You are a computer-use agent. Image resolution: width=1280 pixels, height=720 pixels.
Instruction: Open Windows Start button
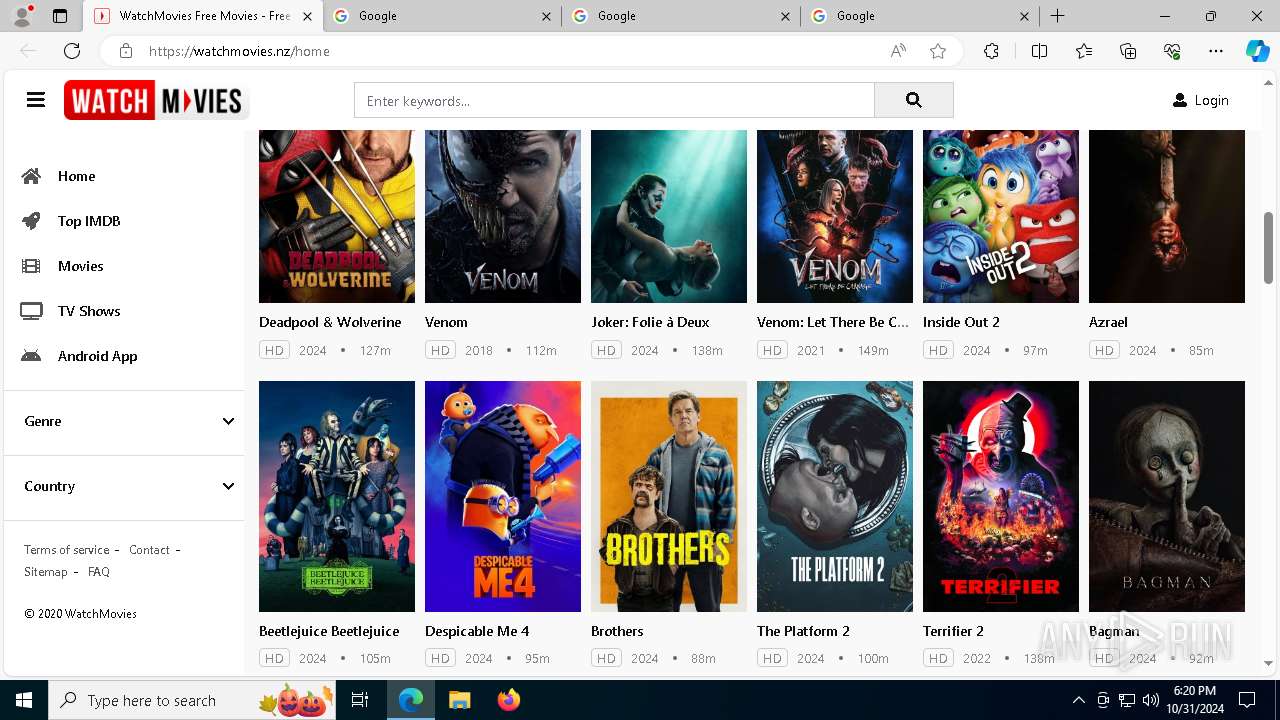tap(24, 700)
